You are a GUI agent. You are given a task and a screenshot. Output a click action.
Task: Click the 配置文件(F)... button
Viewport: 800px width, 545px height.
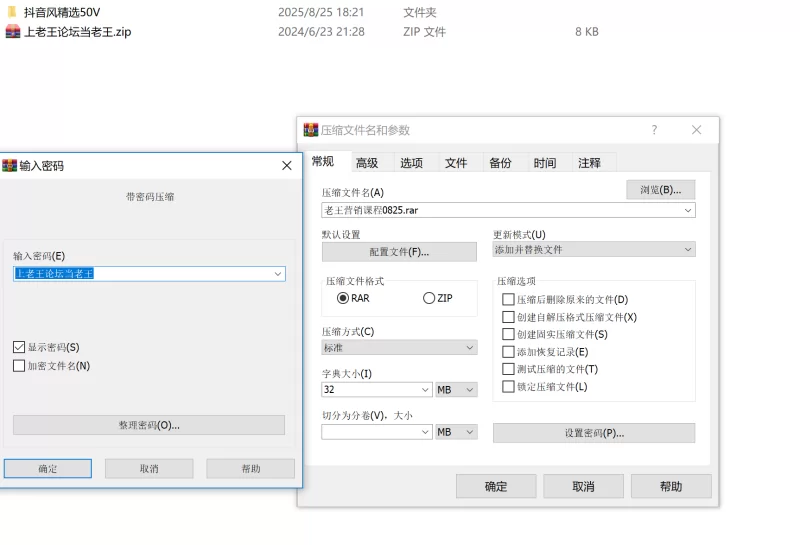pos(399,252)
